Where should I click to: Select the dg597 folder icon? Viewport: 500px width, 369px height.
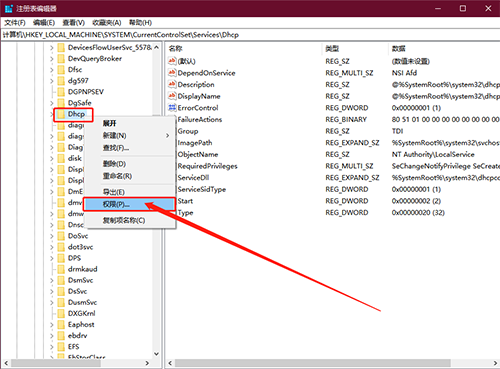coord(61,81)
